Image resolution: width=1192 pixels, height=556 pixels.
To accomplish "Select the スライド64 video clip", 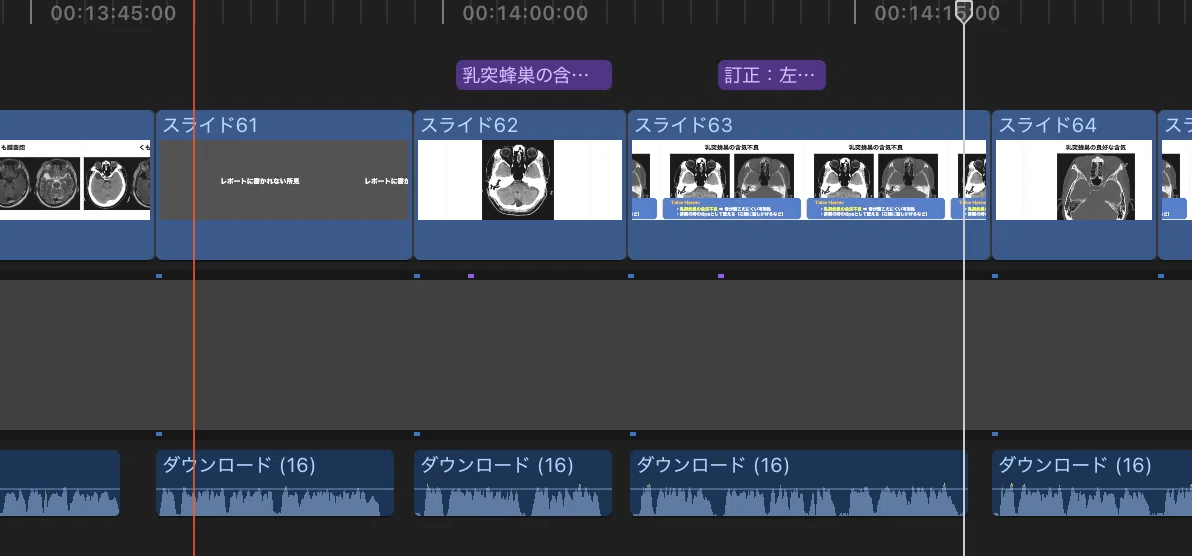I will click(1074, 185).
